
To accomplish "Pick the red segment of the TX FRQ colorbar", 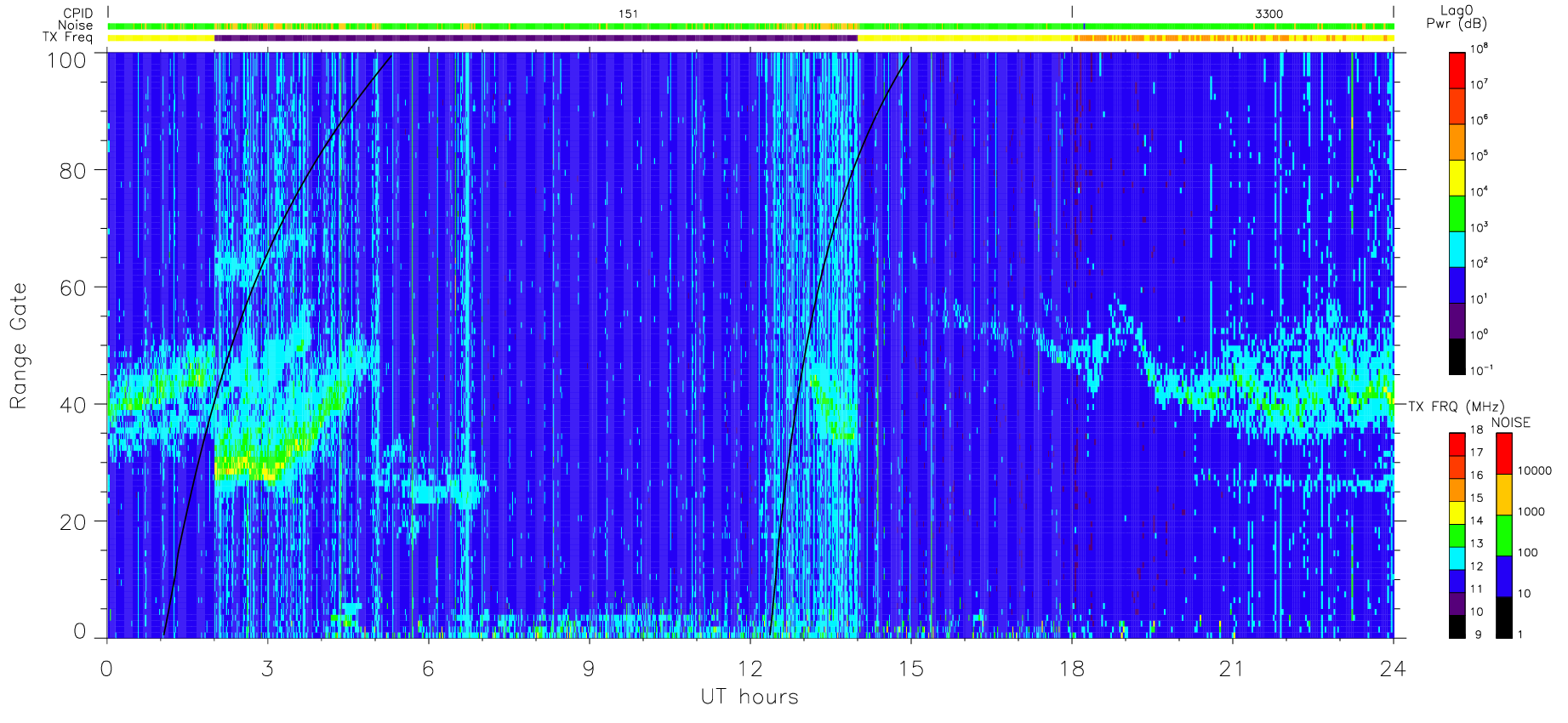I will (1457, 445).
